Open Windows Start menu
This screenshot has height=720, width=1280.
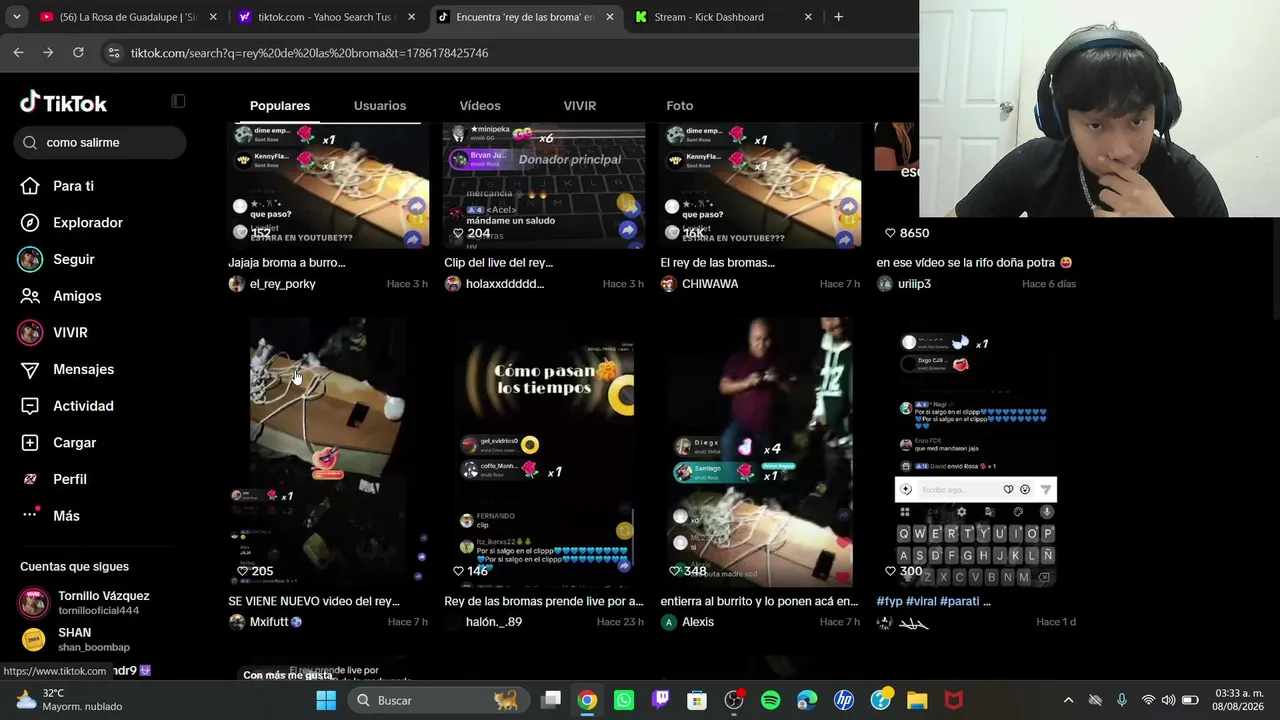[326, 700]
